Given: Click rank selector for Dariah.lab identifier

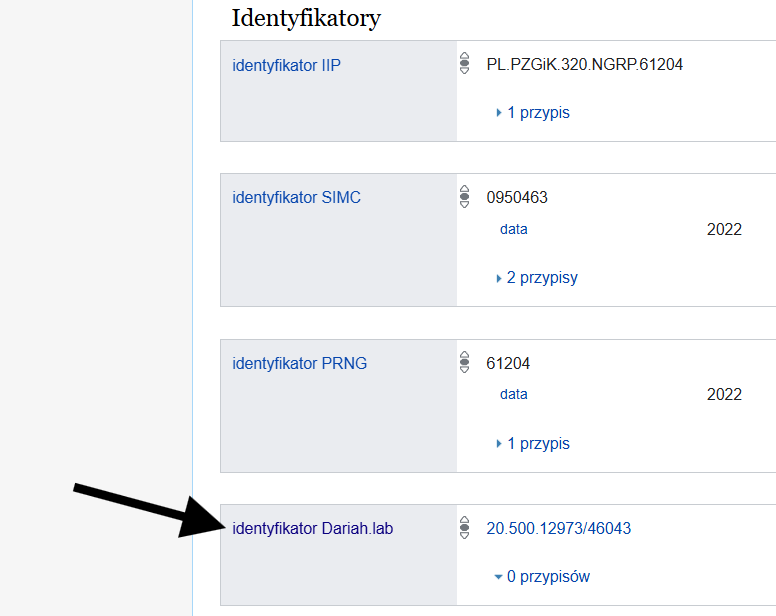Looking at the screenshot, I should pyautogui.click(x=464, y=528).
